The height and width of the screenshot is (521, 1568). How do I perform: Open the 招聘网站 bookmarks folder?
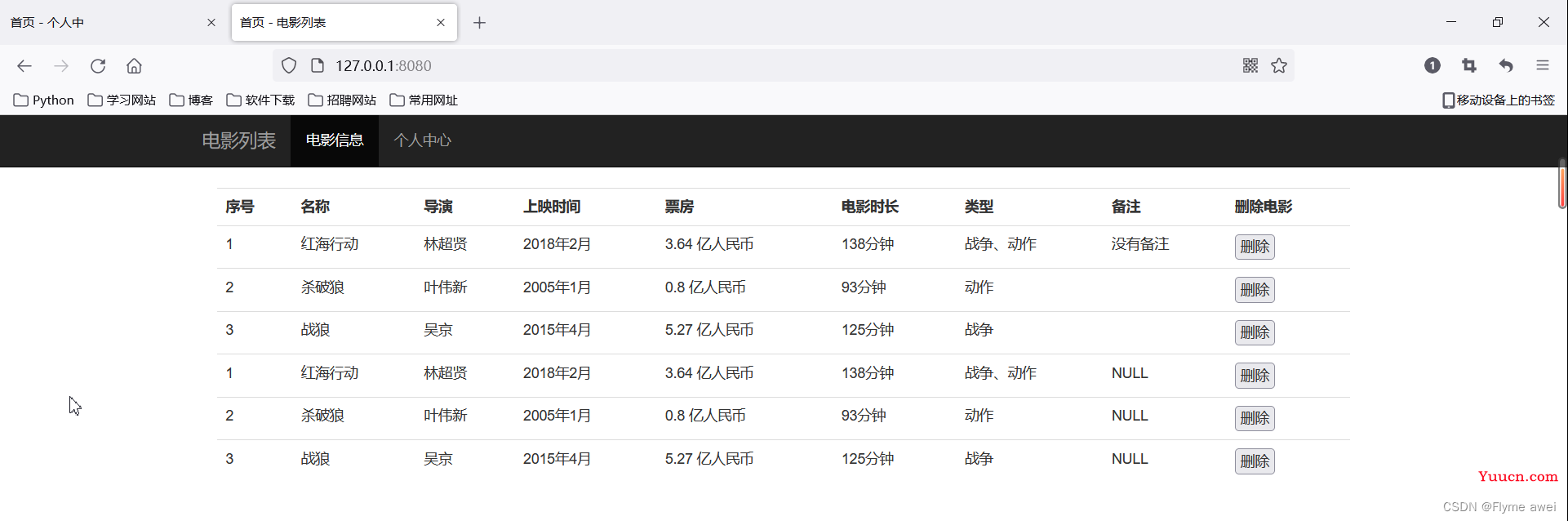click(x=342, y=100)
